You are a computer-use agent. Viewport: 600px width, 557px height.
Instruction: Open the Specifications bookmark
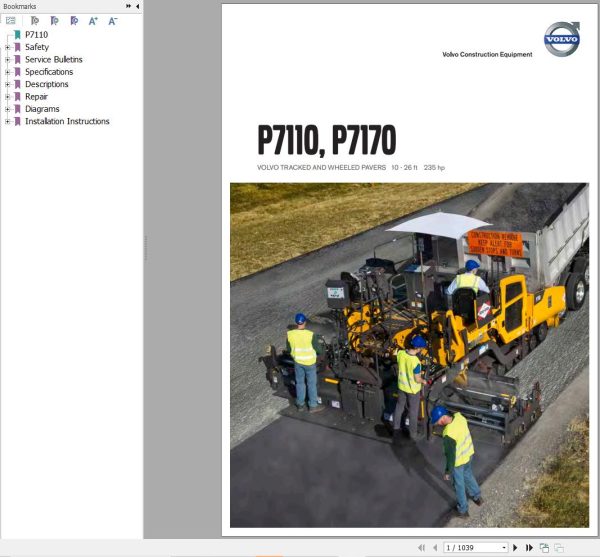click(x=49, y=72)
